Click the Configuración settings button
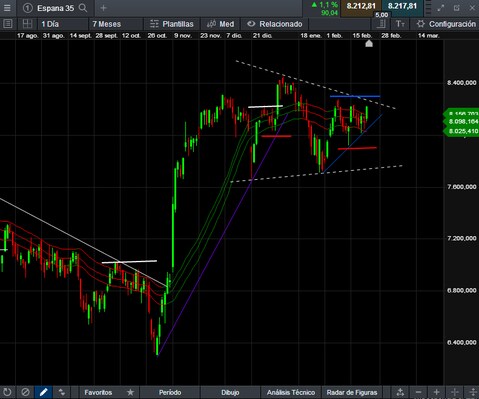 pyautogui.click(x=446, y=24)
